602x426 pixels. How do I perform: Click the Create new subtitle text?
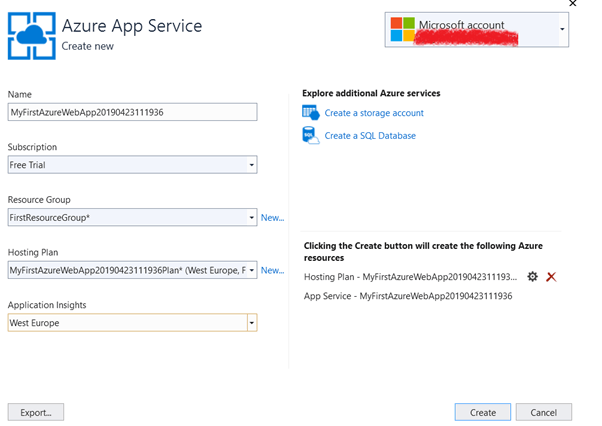(x=88, y=46)
